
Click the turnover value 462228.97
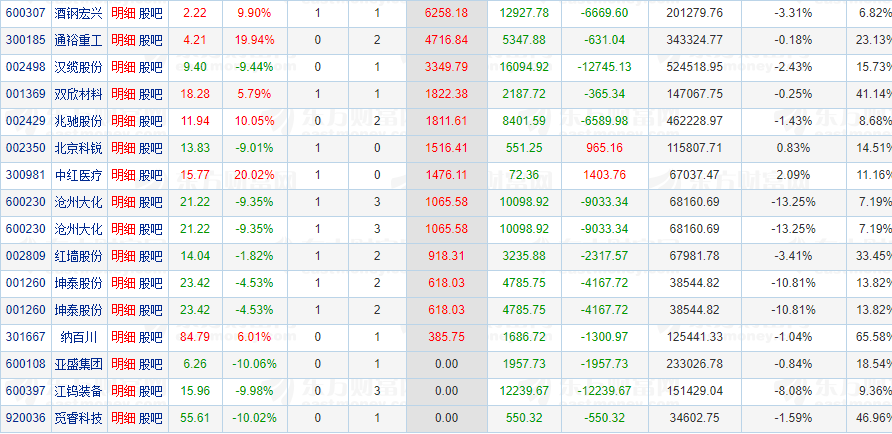[x=697, y=121]
